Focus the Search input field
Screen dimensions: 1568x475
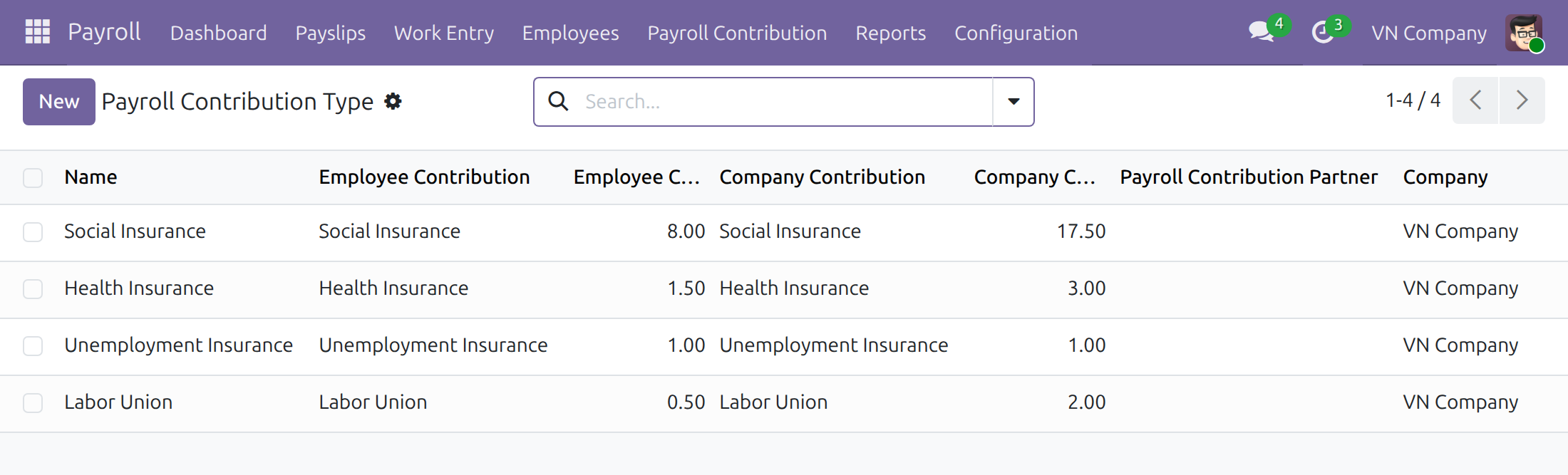784,102
